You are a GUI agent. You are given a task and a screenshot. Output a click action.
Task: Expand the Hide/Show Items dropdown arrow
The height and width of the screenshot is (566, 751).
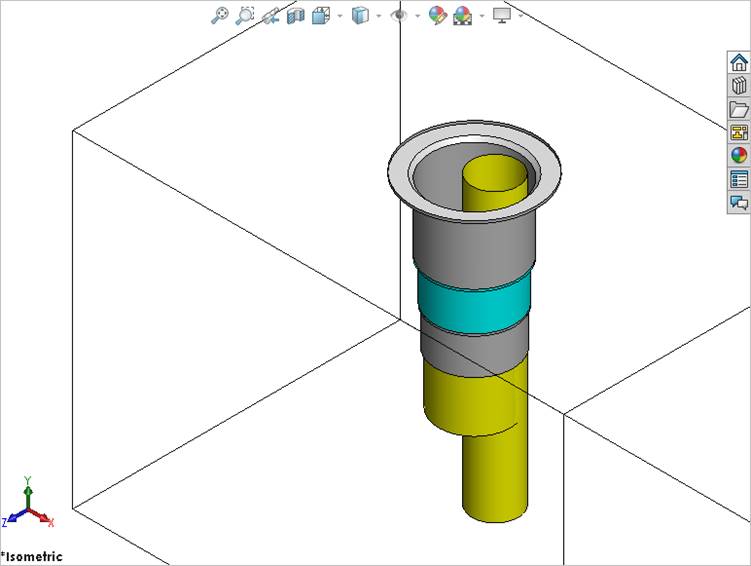pyautogui.click(x=417, y=16)
